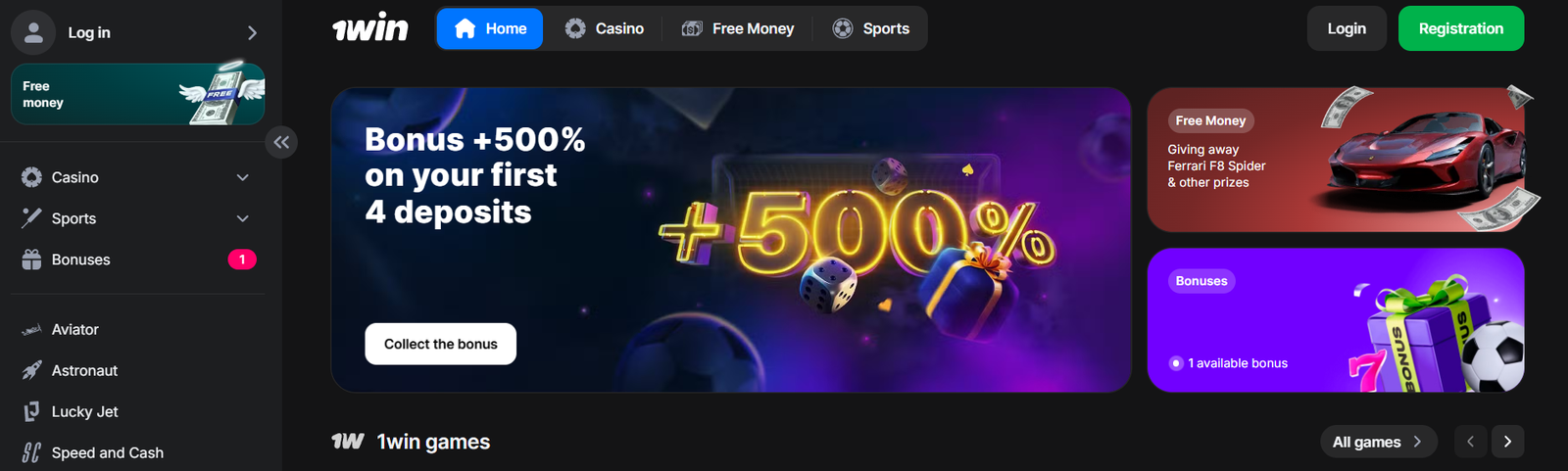
Task: Click the user avatar icon
Action: 33,32
